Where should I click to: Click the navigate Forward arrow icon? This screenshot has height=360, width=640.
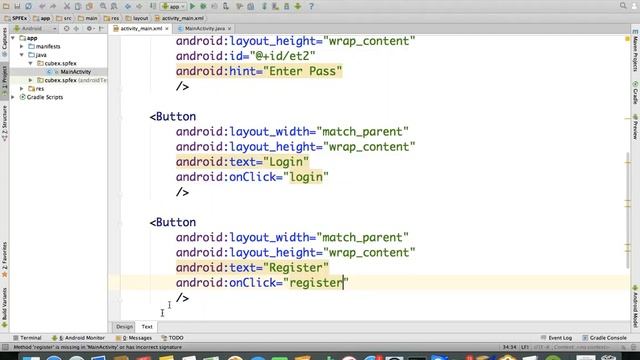139,6
